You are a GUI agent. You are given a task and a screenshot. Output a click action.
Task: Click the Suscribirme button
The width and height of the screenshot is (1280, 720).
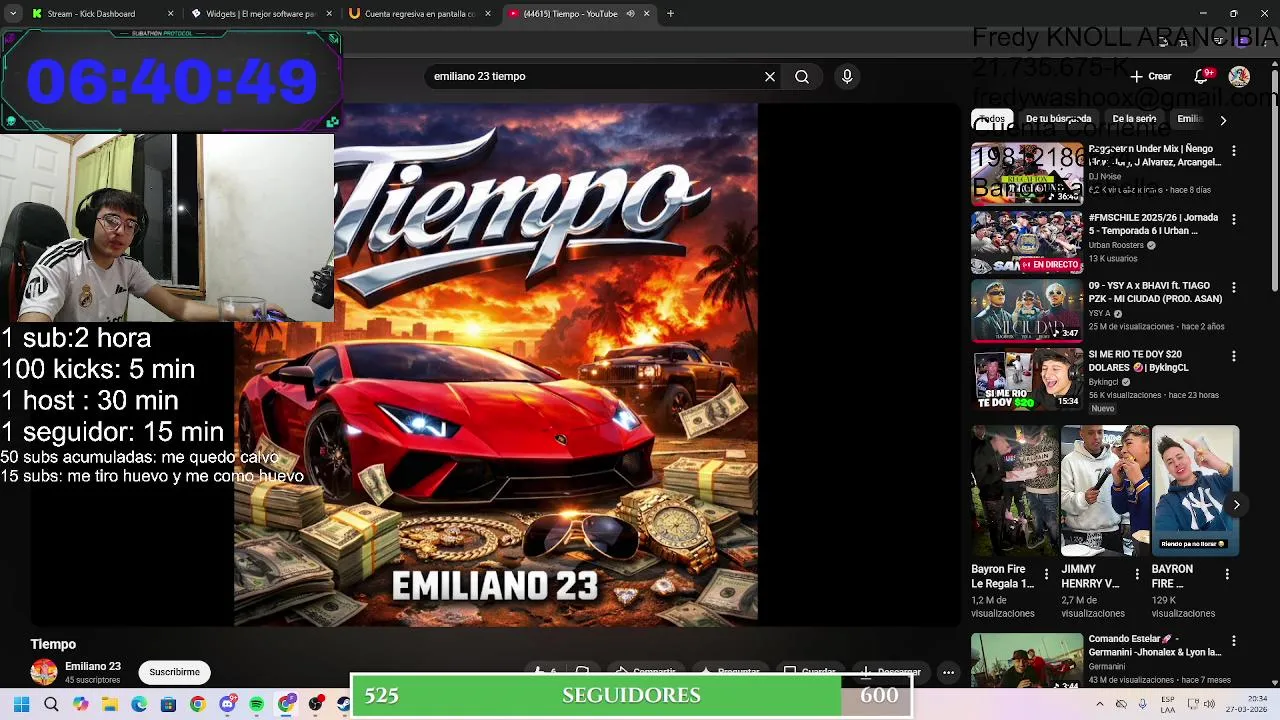174,672
